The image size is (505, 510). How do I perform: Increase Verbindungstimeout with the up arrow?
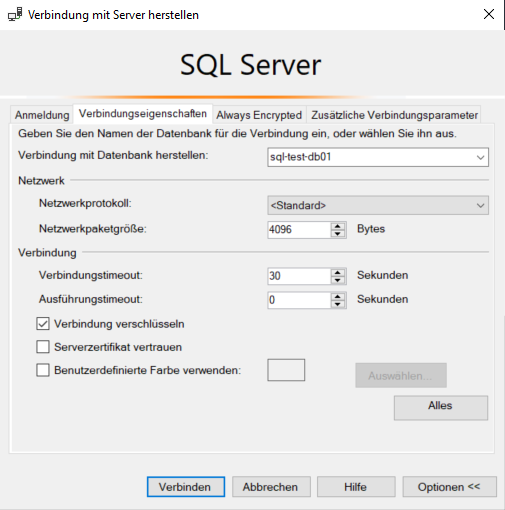point(338,272)
